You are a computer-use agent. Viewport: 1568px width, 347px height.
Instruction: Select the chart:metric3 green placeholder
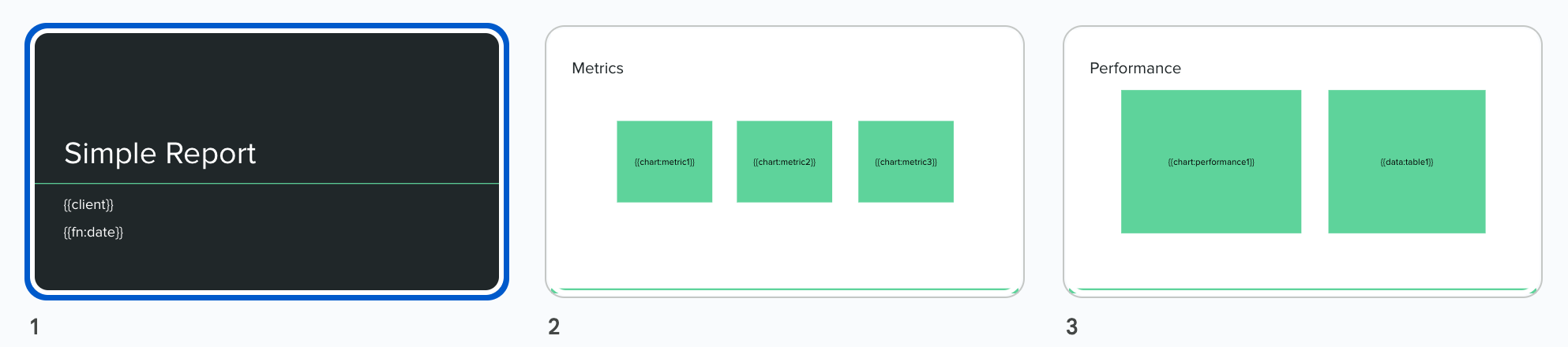906,162
